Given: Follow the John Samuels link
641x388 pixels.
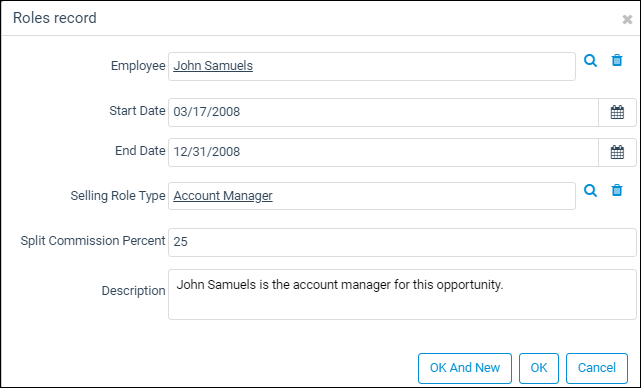Looking at the screenshot, I should 213,65.
